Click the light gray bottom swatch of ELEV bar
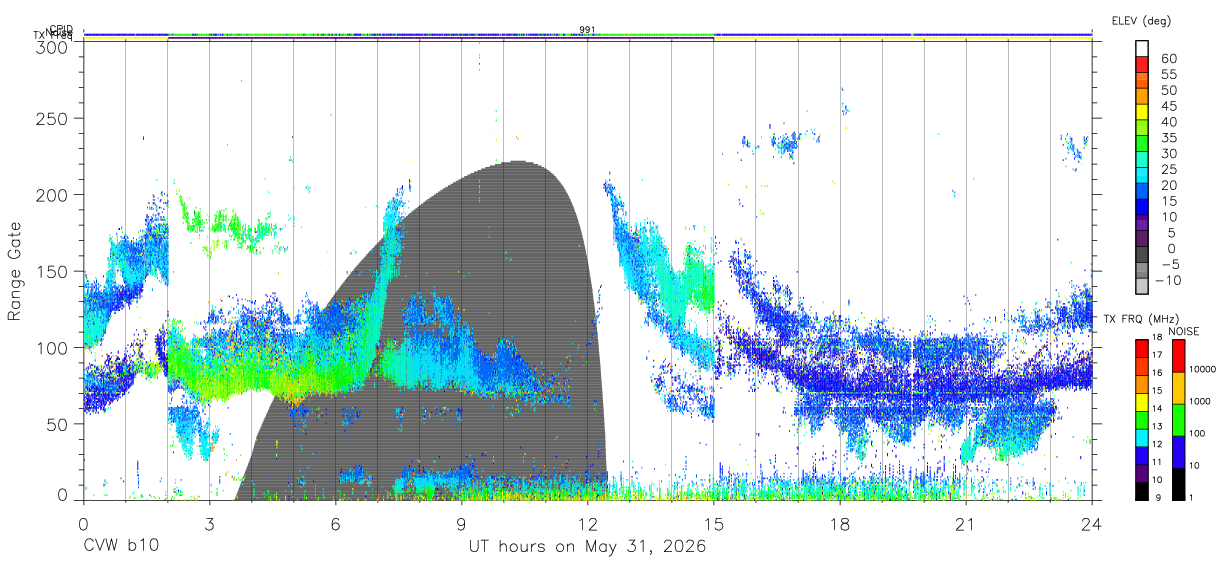 (x=1142, y=286)
